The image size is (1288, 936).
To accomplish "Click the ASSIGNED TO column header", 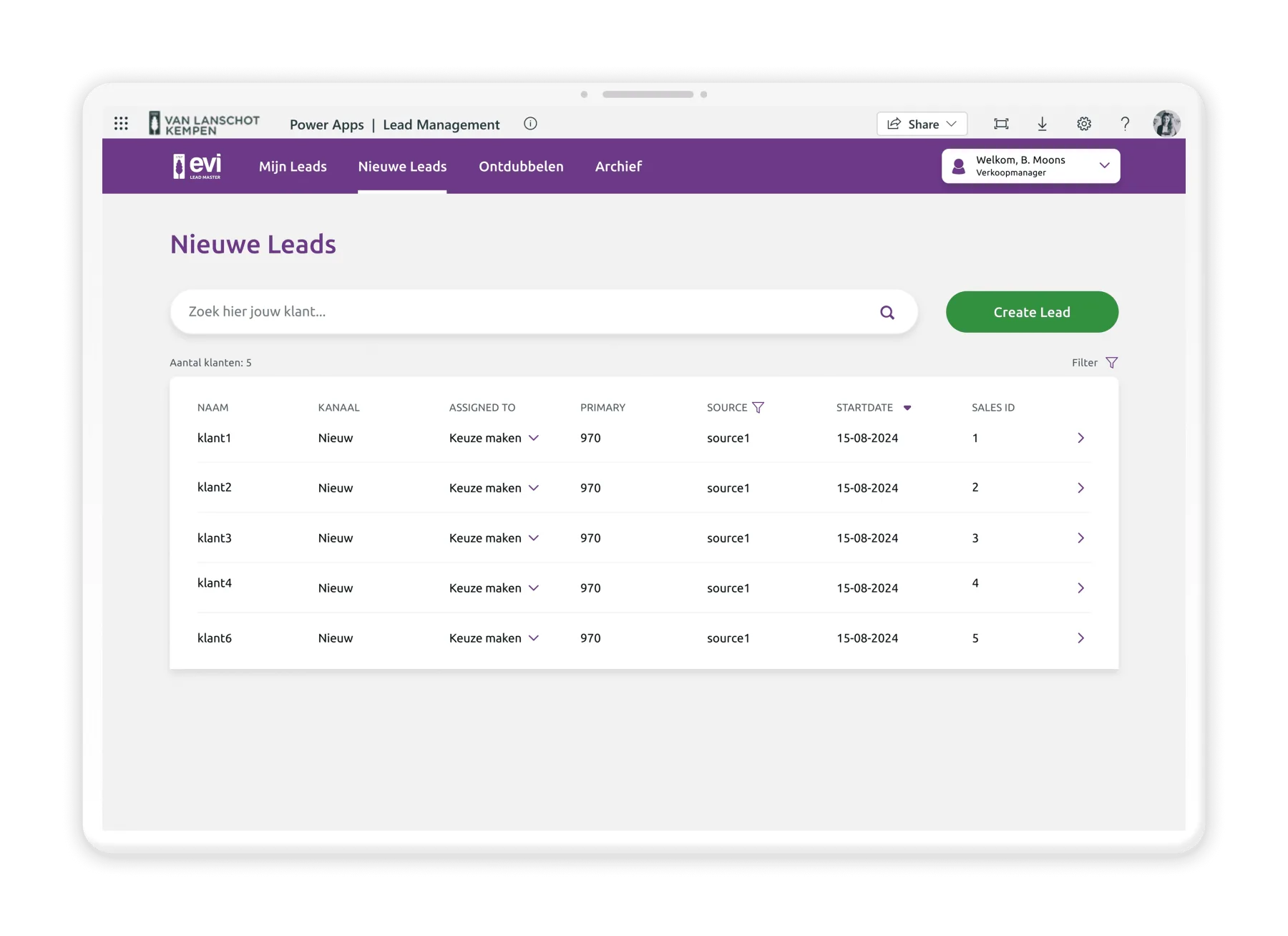I will (482, 407).
